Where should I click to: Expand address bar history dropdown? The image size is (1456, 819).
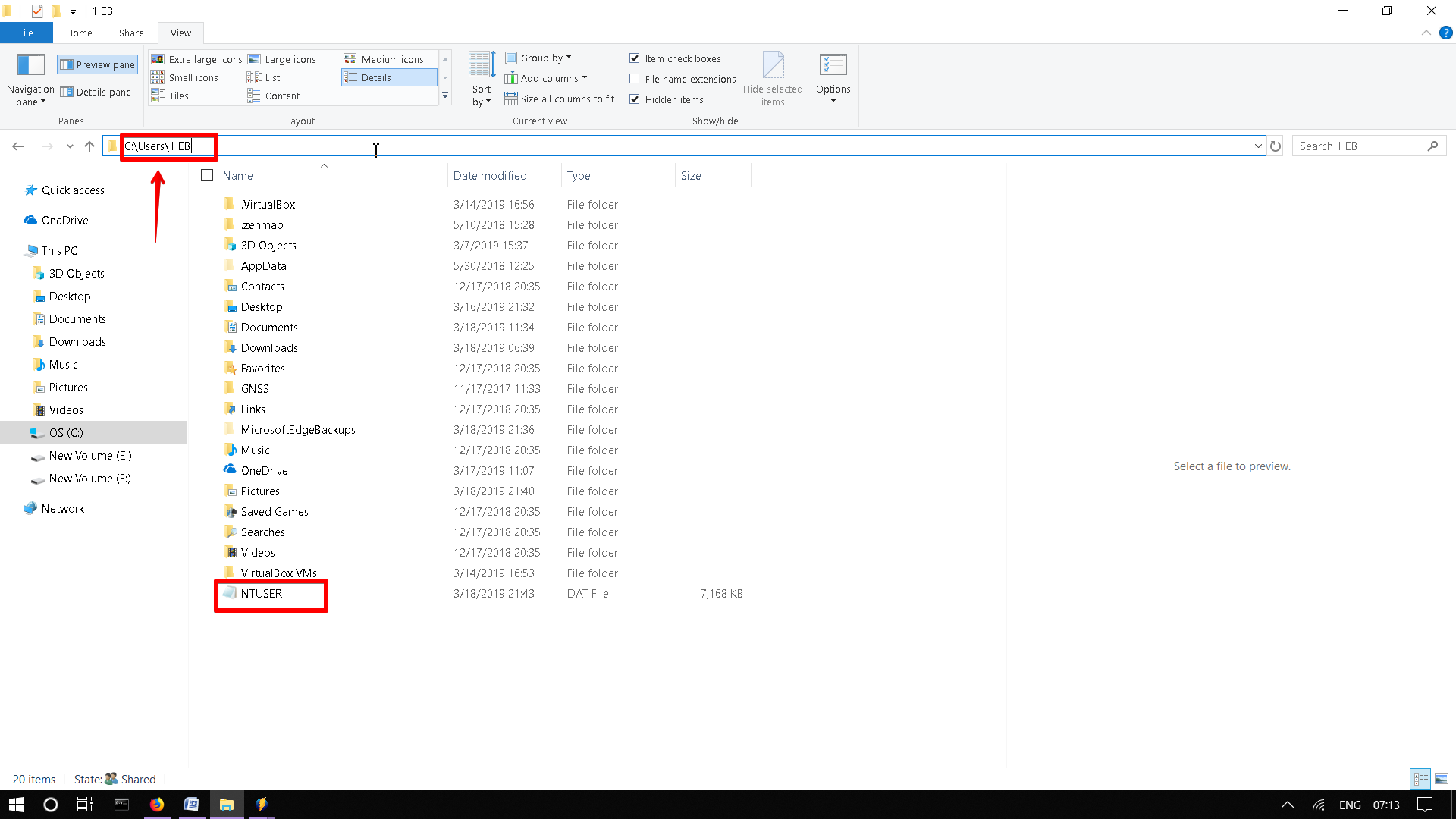click(1258, 146)
